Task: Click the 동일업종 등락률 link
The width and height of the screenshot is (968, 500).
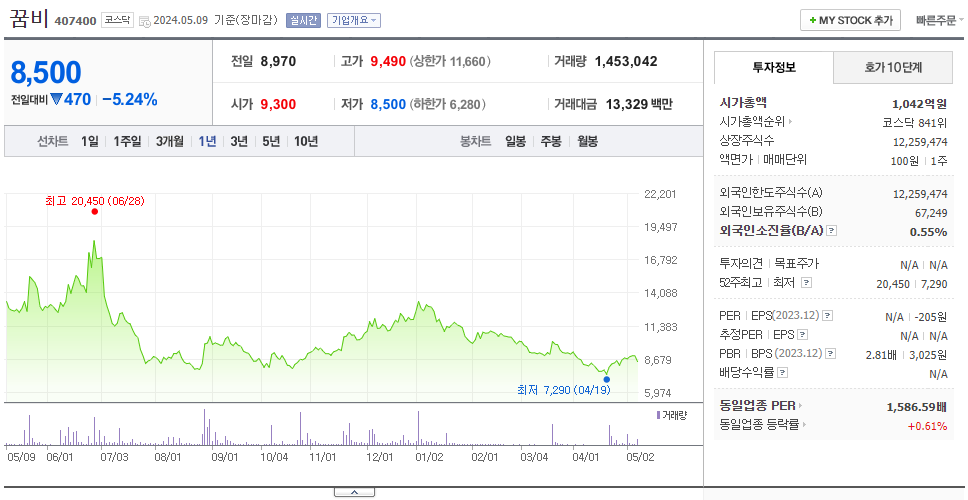Action: coord(759,425)
